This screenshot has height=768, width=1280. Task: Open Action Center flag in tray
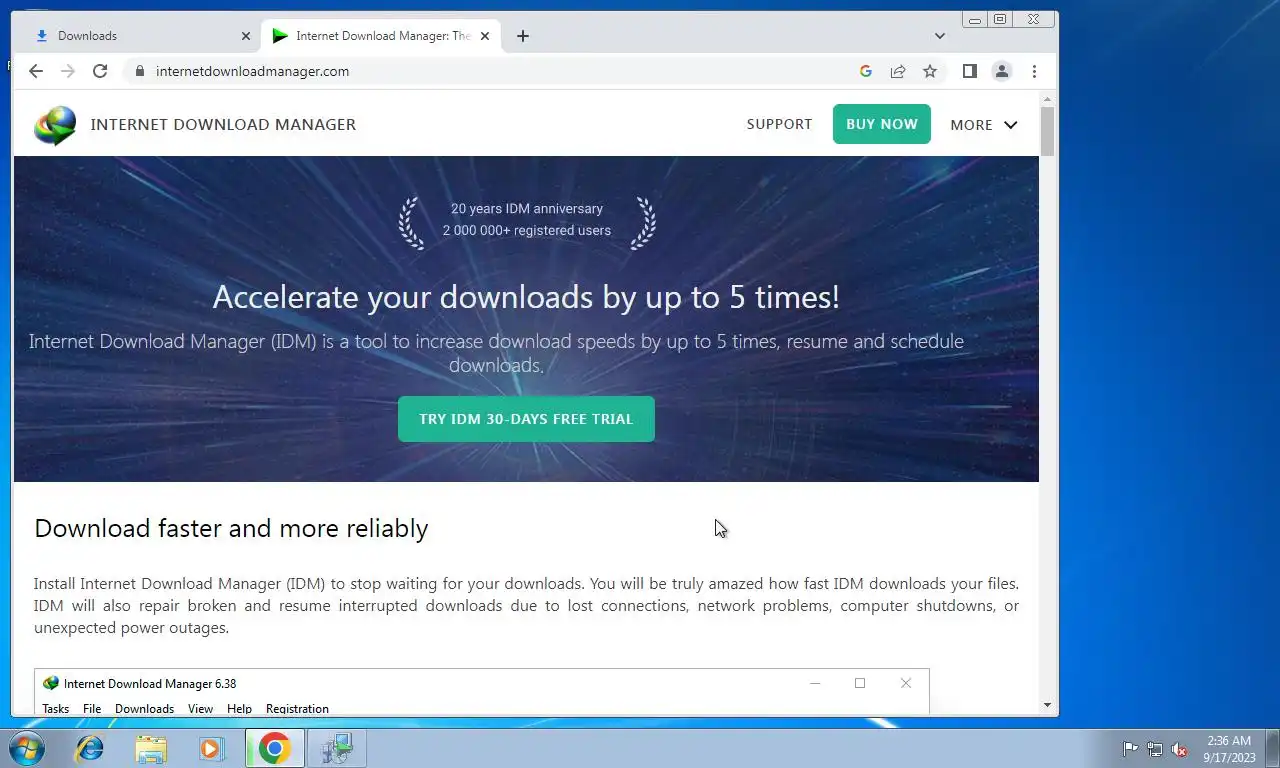pos(1130,749)
